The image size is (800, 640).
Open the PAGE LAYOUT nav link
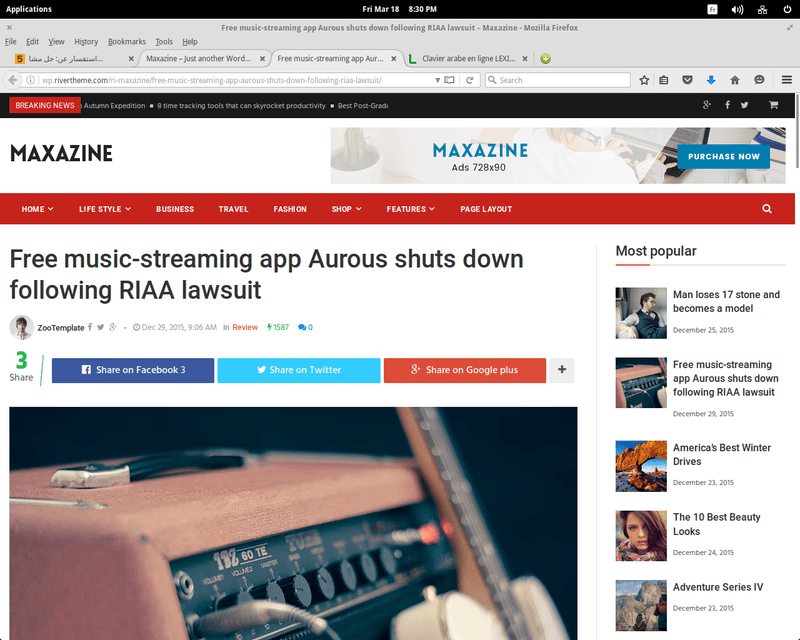(486, 209)
